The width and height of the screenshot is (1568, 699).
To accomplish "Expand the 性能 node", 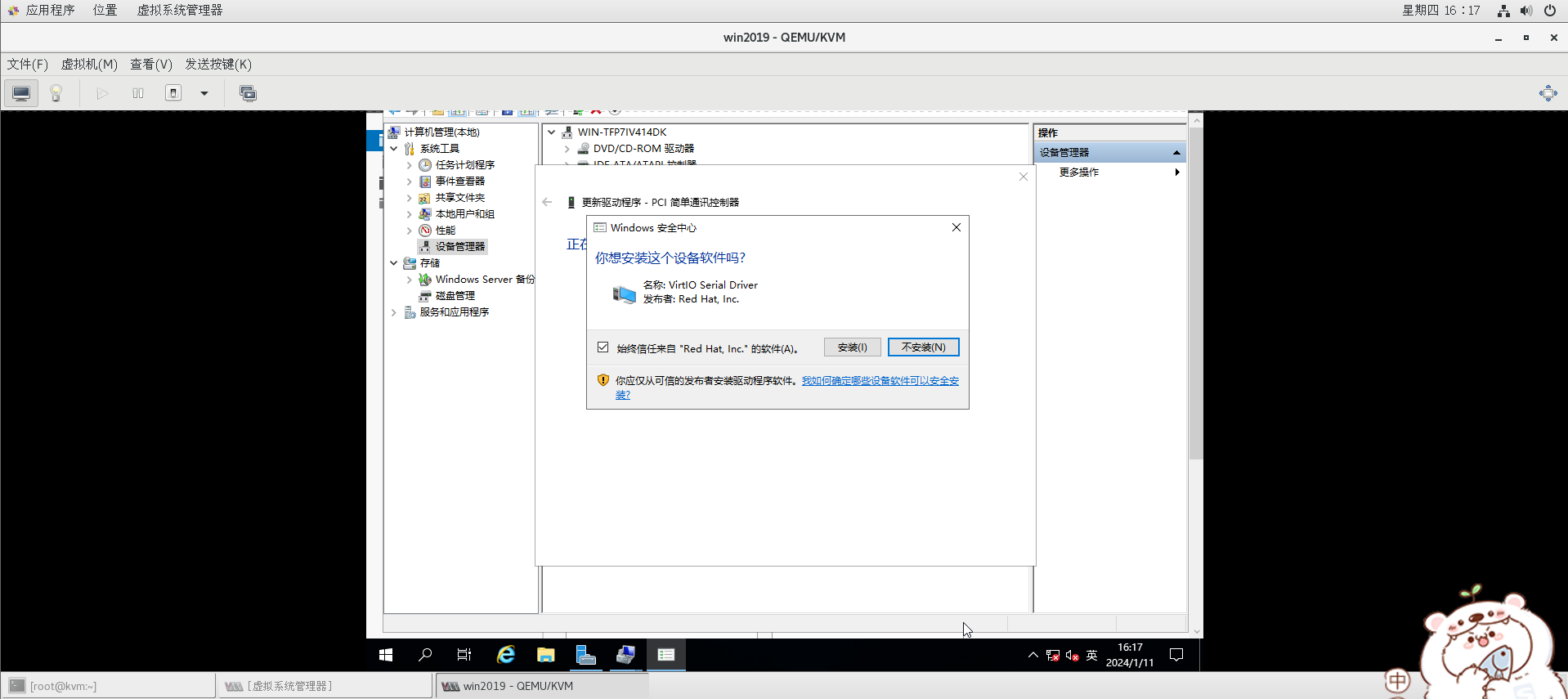I will pos(410,231).
